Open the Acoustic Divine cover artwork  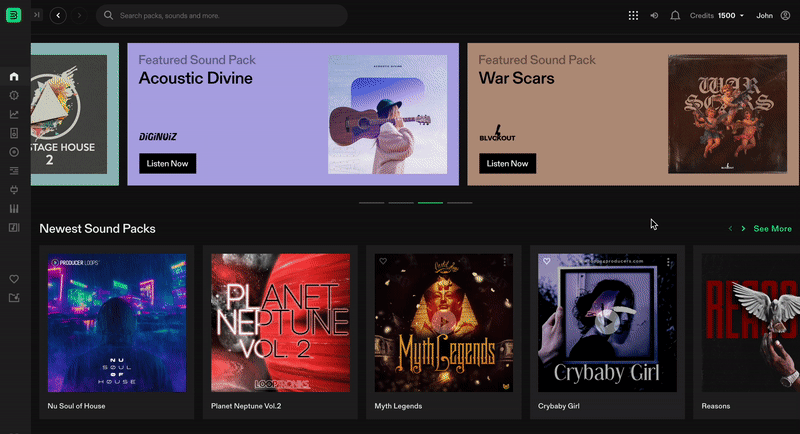[388, 114]
